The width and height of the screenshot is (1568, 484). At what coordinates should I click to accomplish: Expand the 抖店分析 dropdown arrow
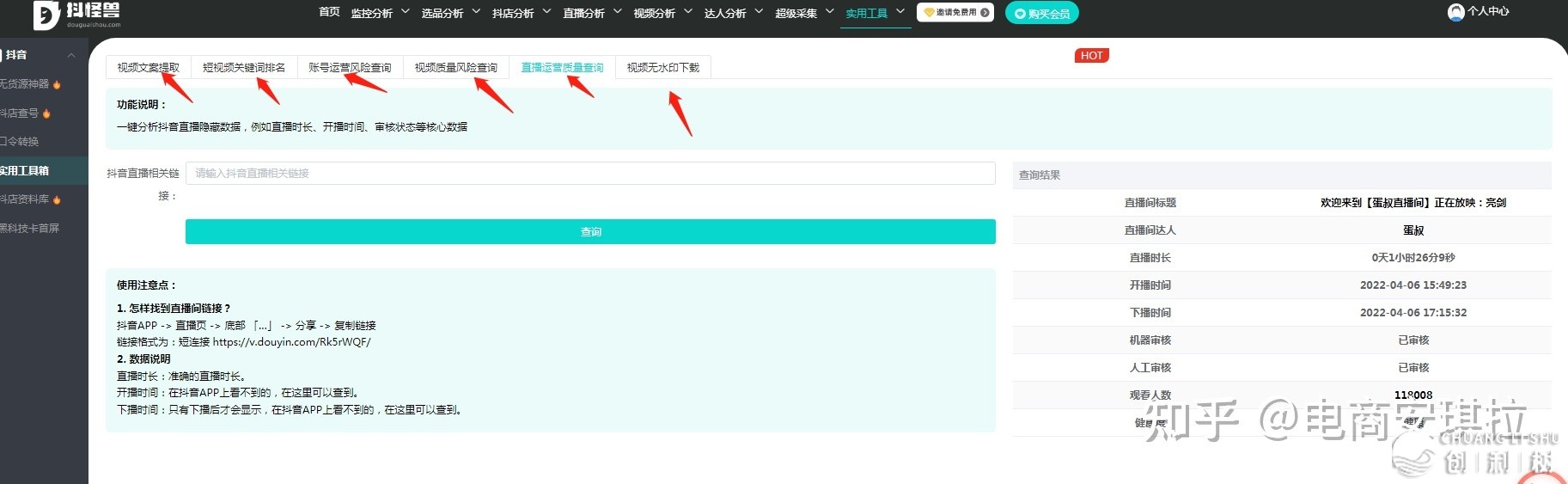pyautogui.click(x=546, y=12)
